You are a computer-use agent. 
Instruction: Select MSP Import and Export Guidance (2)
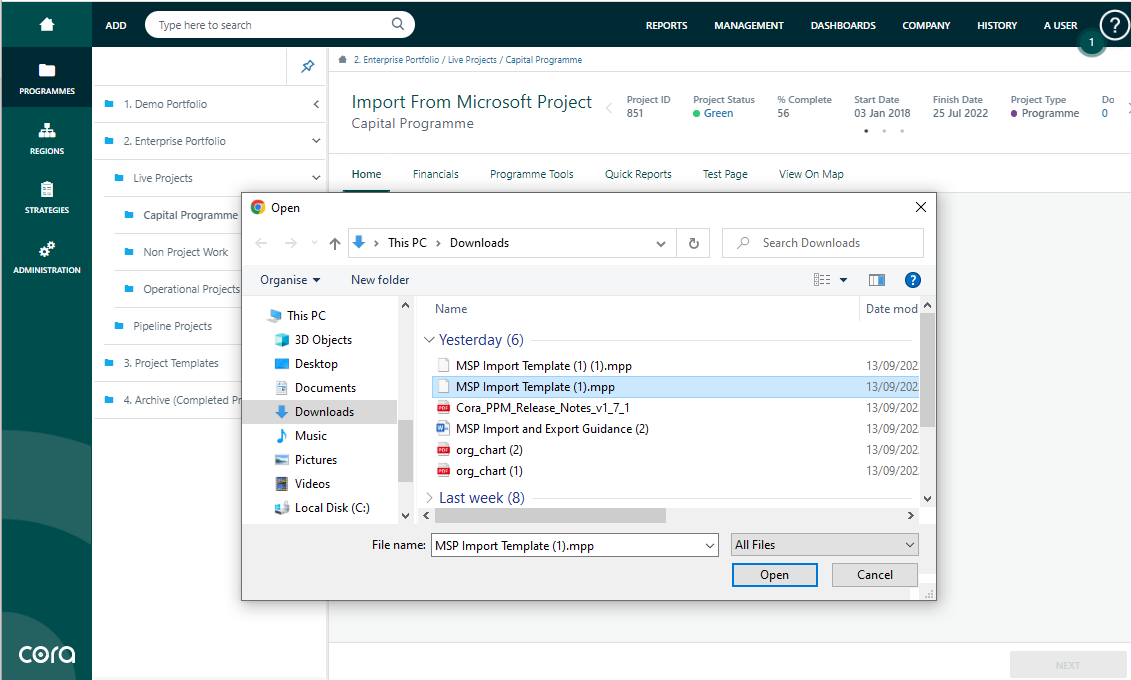(x=552, y=429)
